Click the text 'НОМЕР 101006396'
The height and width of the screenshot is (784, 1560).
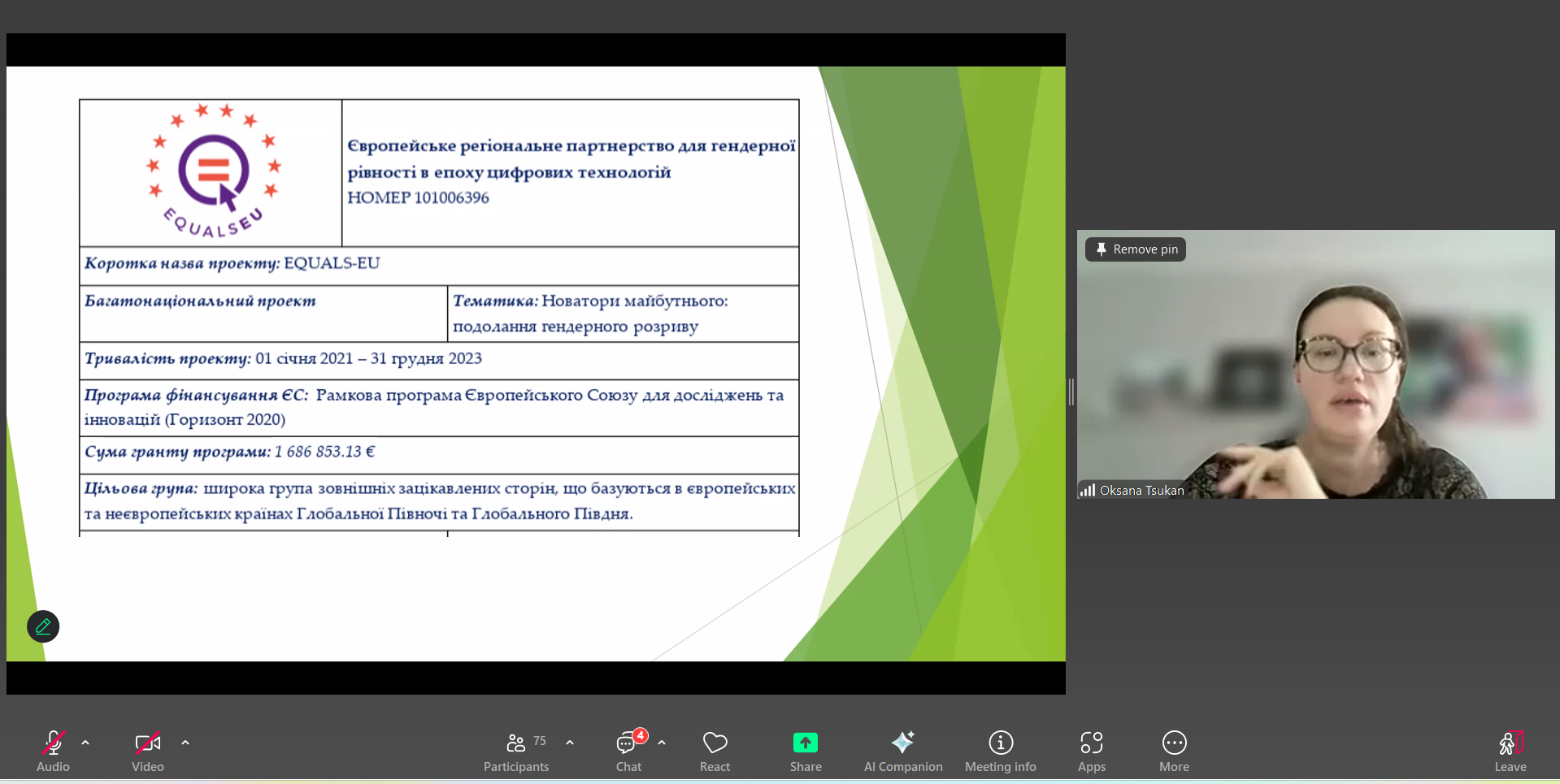418,197
